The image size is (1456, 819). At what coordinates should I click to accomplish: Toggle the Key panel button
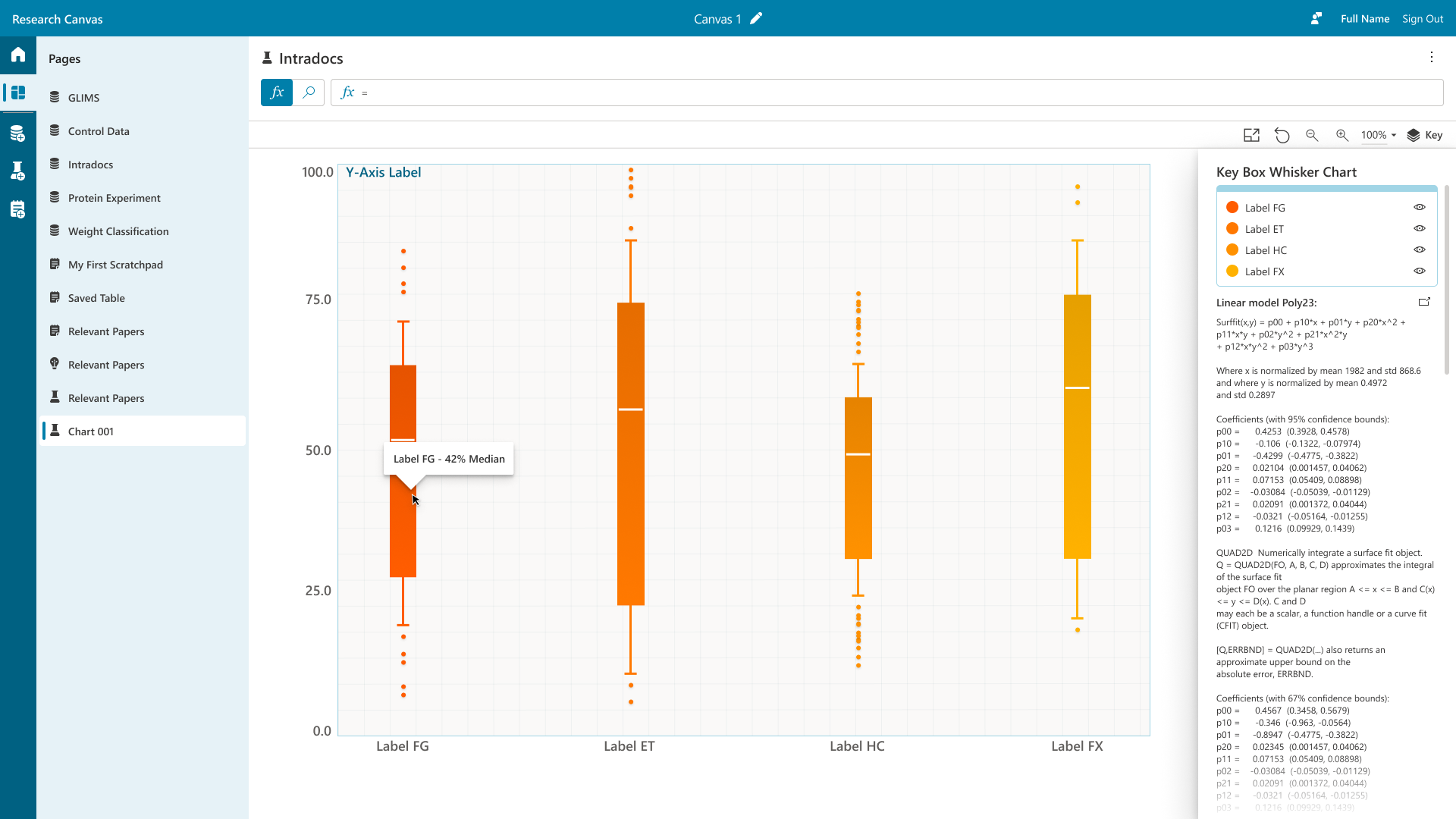(x=1424, y=135)
